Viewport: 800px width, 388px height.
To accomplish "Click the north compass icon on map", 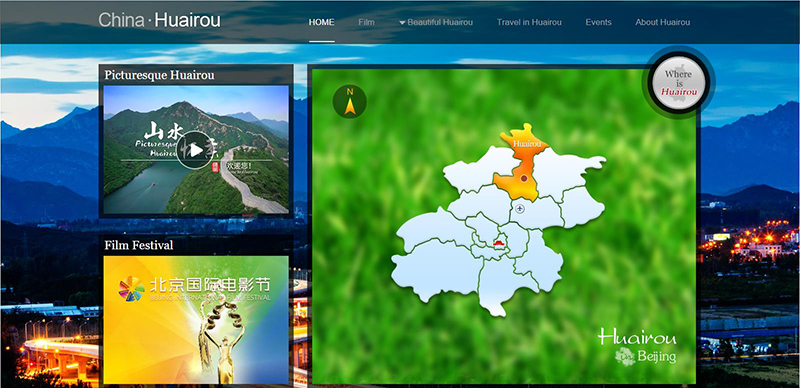I will [x=349, y=102].
